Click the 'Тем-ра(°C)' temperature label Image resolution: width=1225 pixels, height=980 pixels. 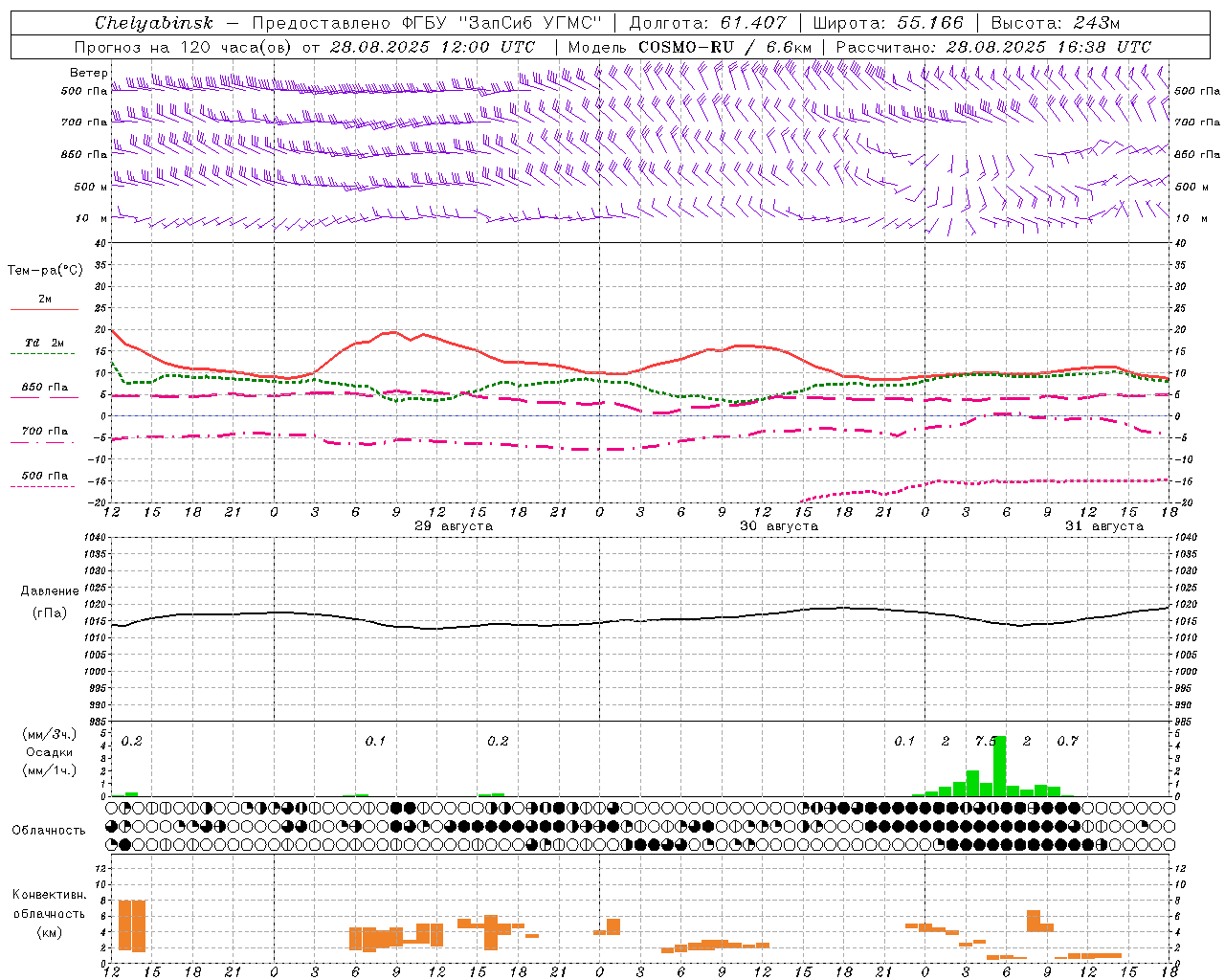coord(45,271)
